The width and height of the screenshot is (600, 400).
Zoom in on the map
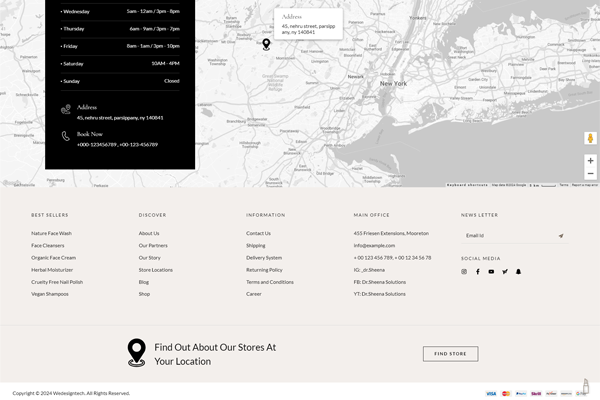pos(590,160)
